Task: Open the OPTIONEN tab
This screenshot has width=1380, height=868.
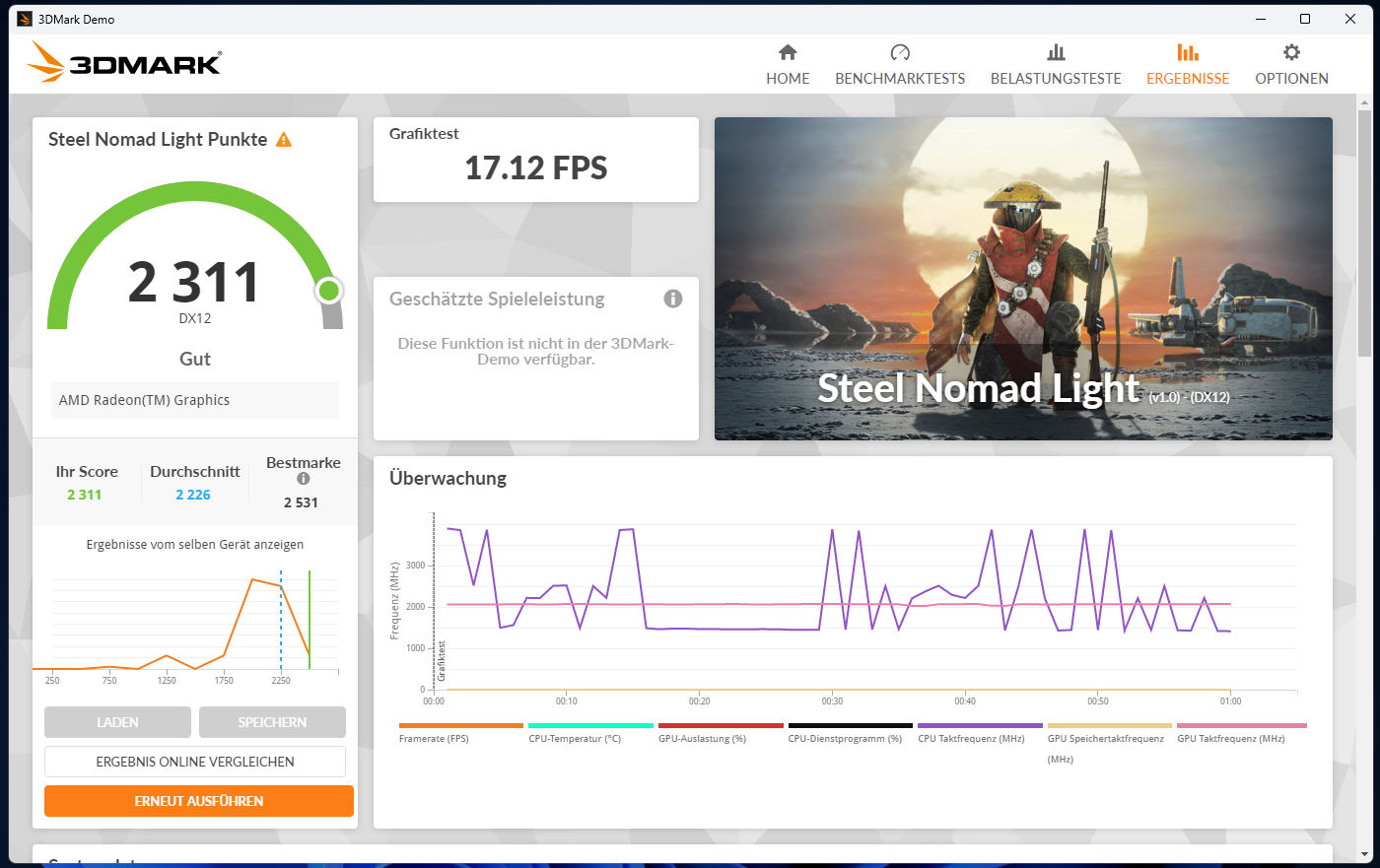Action: [x=1291, y=65]
